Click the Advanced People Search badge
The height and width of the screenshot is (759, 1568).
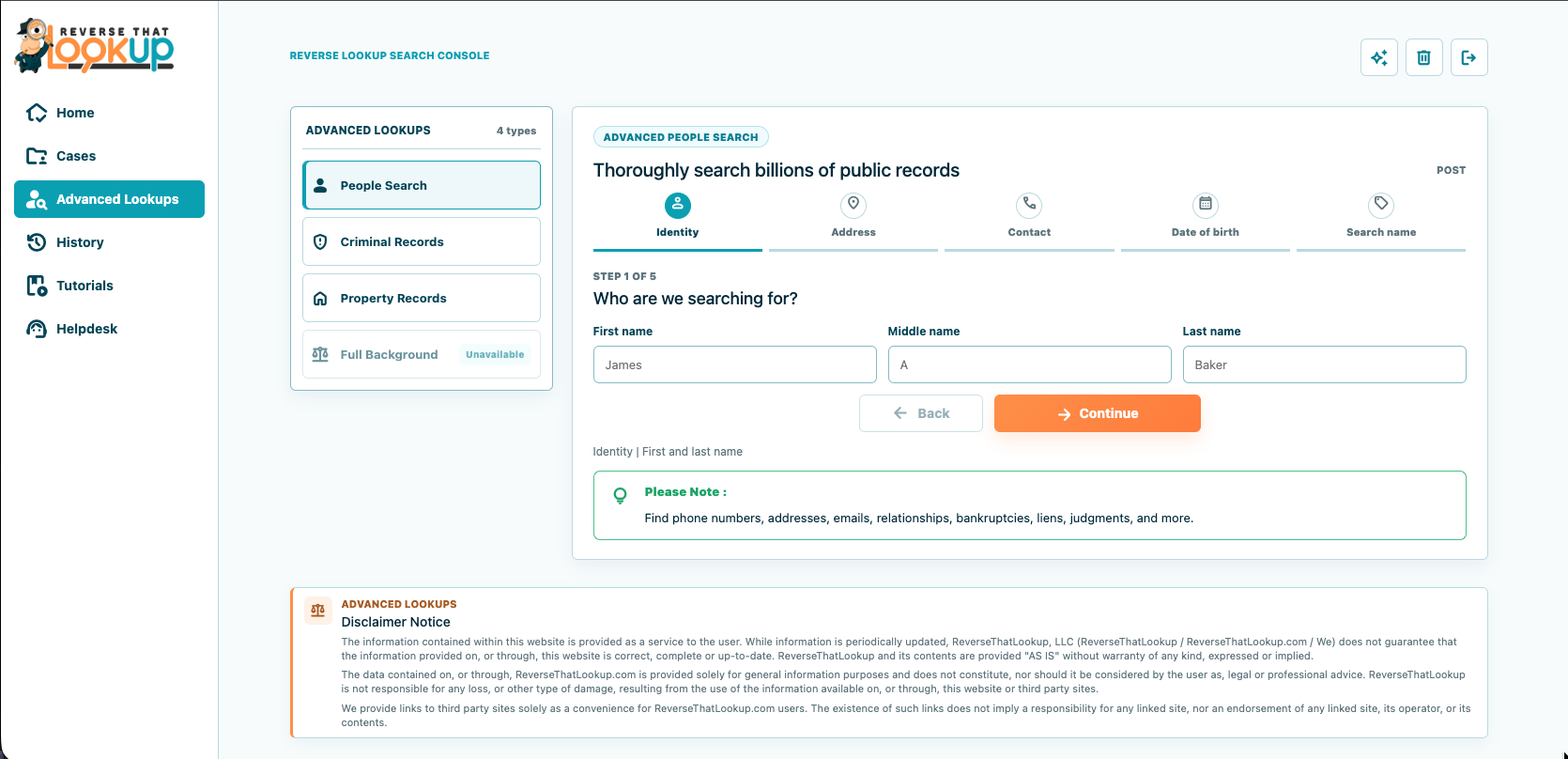click(681, 137)
